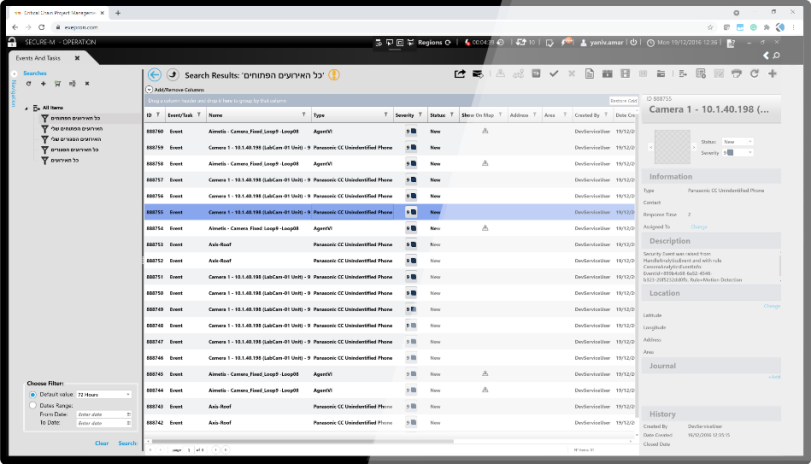Viewport: 811px width, 464px height.
Task: Open the ID column filter
Action: [158, 115]
